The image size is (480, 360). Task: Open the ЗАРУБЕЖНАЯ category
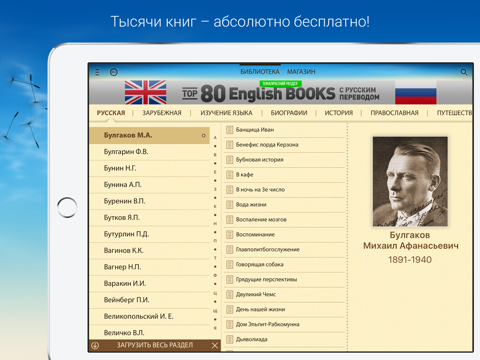[x=162, y=113]
